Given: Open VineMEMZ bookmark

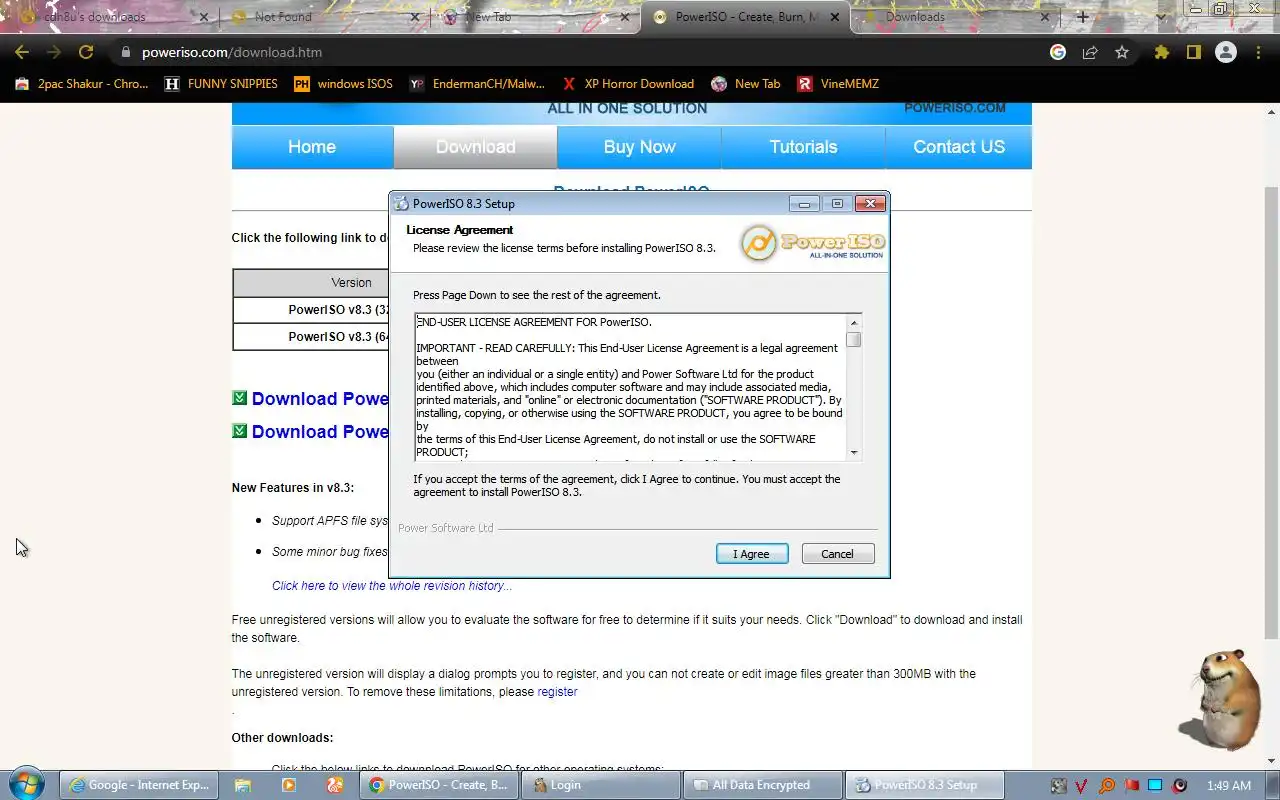Looking at the screenshot, I should tap(838, 84).
